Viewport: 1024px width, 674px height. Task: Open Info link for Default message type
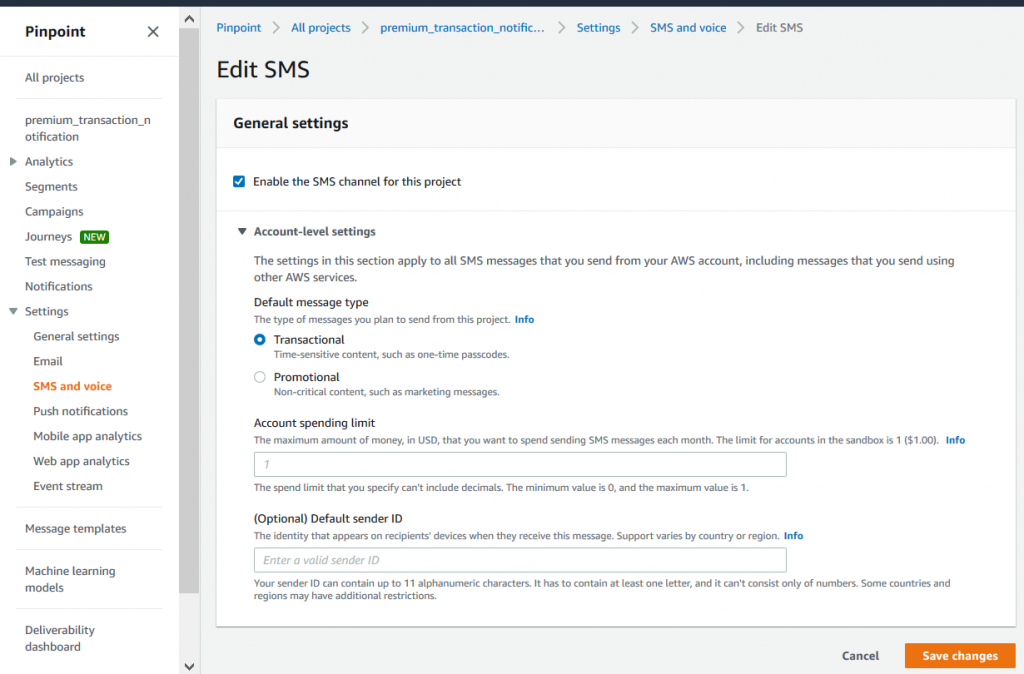coord(524,319)
